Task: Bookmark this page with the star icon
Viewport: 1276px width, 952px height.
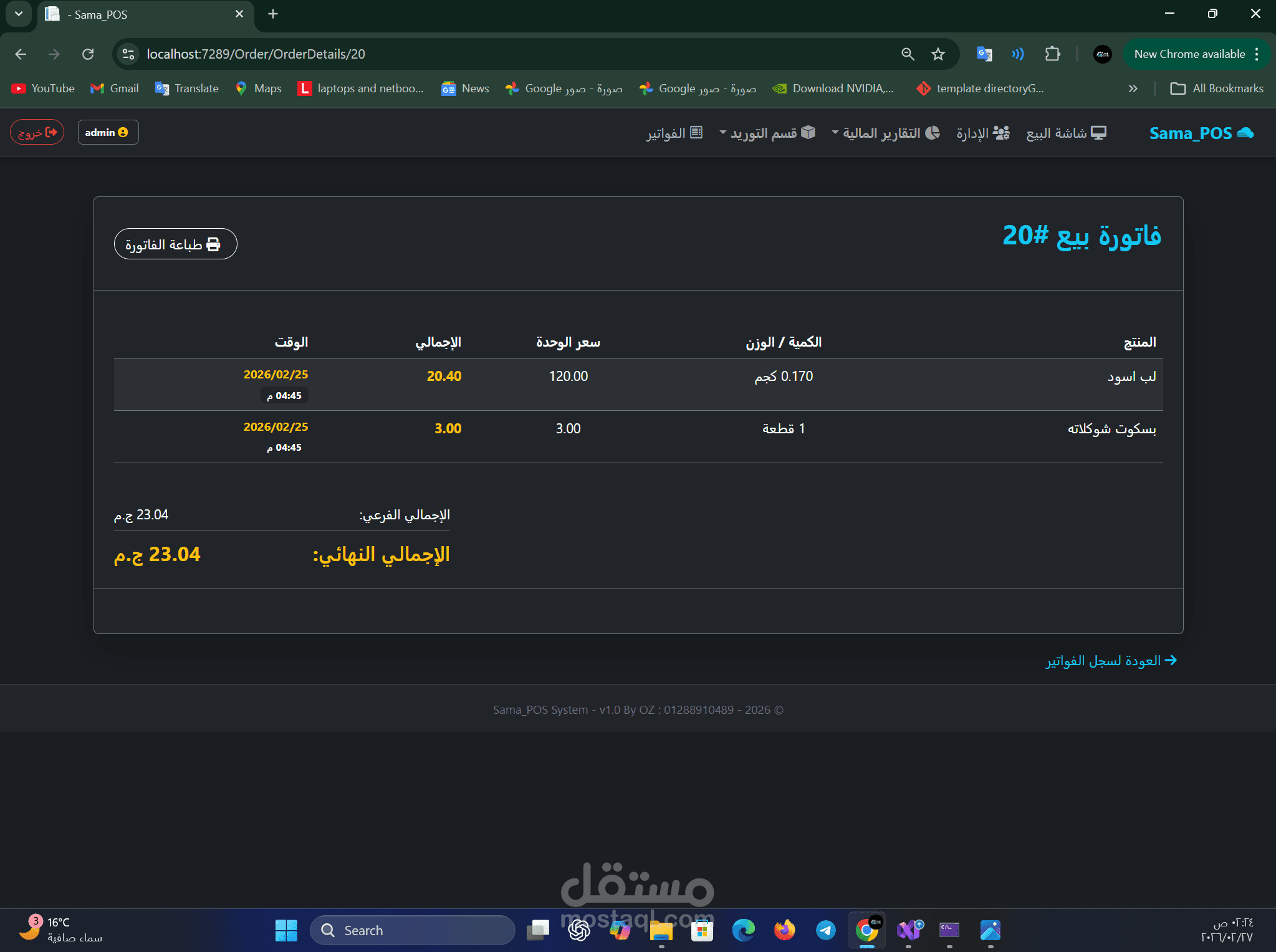Action: pos(938,54)
